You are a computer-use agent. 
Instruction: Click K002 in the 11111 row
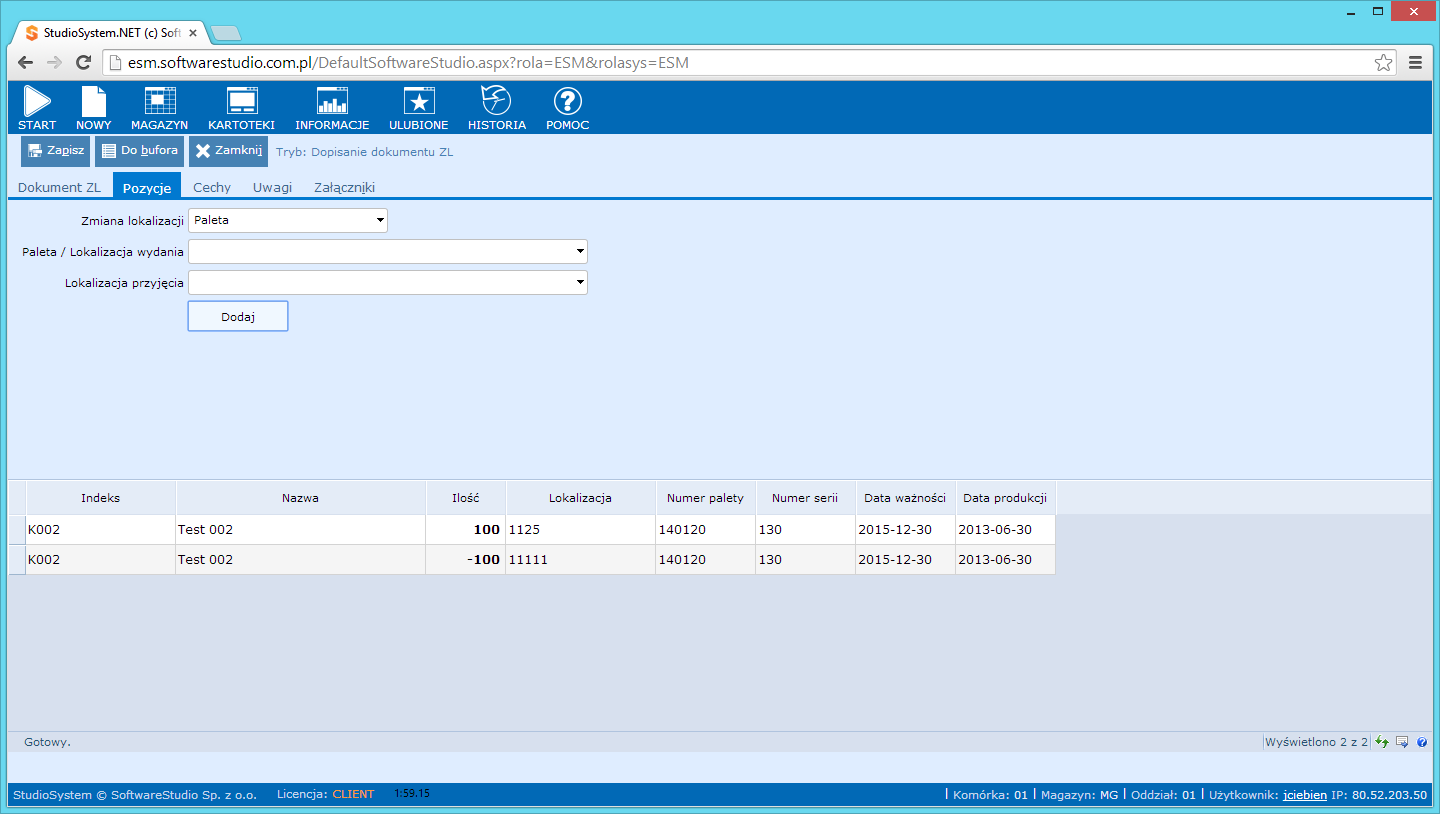[x=101, y=560]
